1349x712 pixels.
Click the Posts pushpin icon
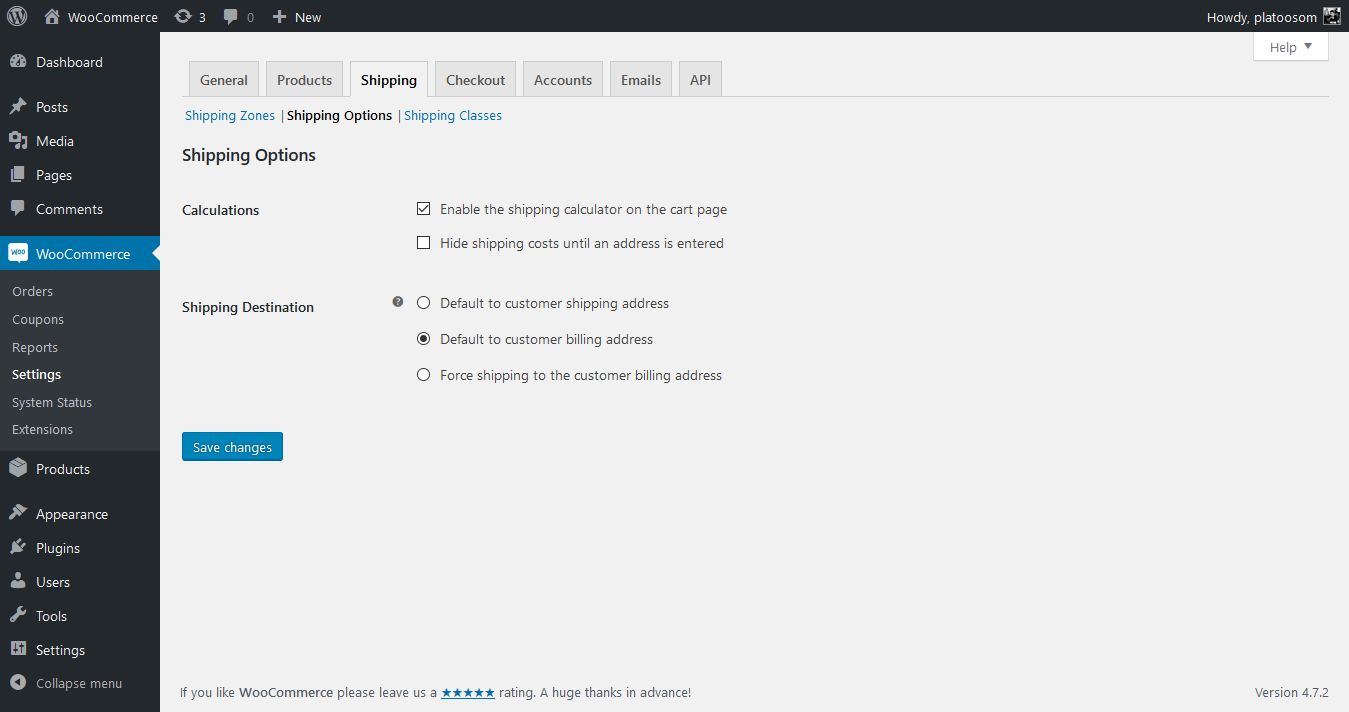coord(18,107)
